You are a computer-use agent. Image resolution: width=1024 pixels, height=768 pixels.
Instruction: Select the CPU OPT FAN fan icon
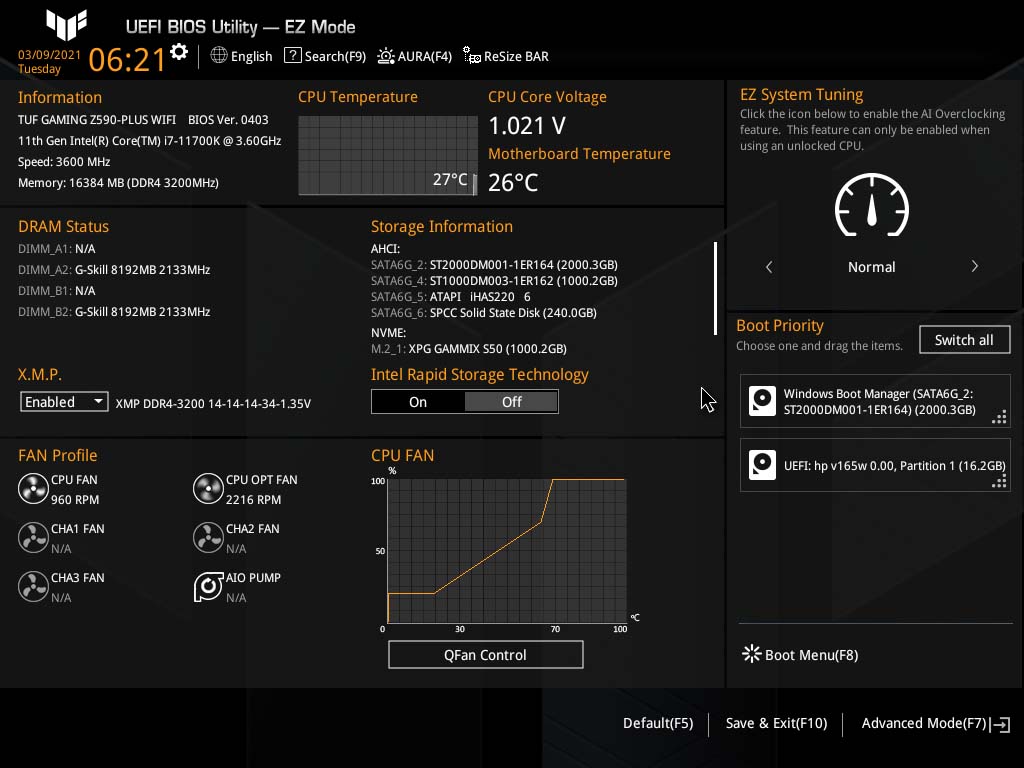pos(208,488)
